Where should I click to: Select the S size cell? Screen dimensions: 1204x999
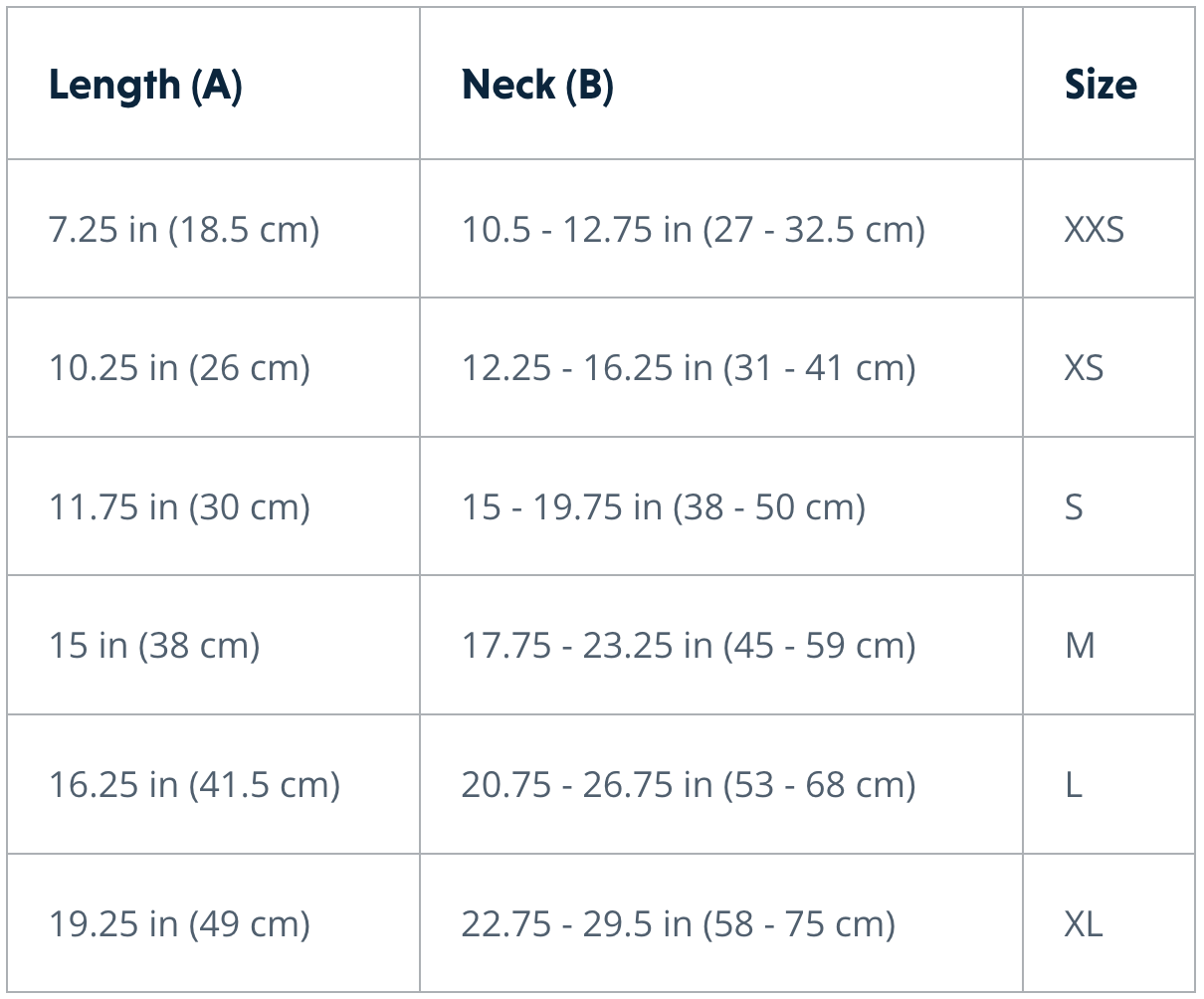(1074, 507)
